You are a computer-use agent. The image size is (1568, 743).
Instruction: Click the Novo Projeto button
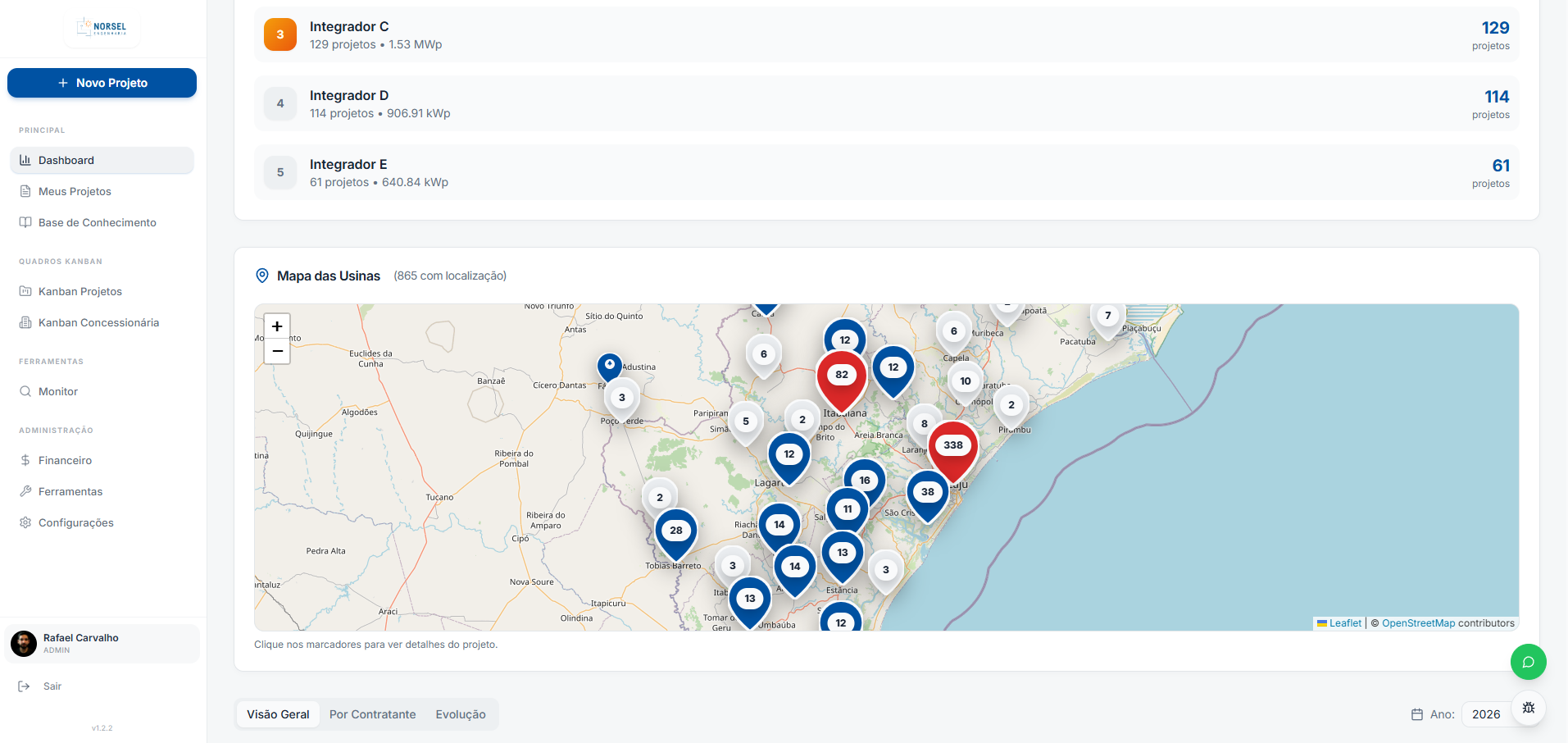coord(102,83)
